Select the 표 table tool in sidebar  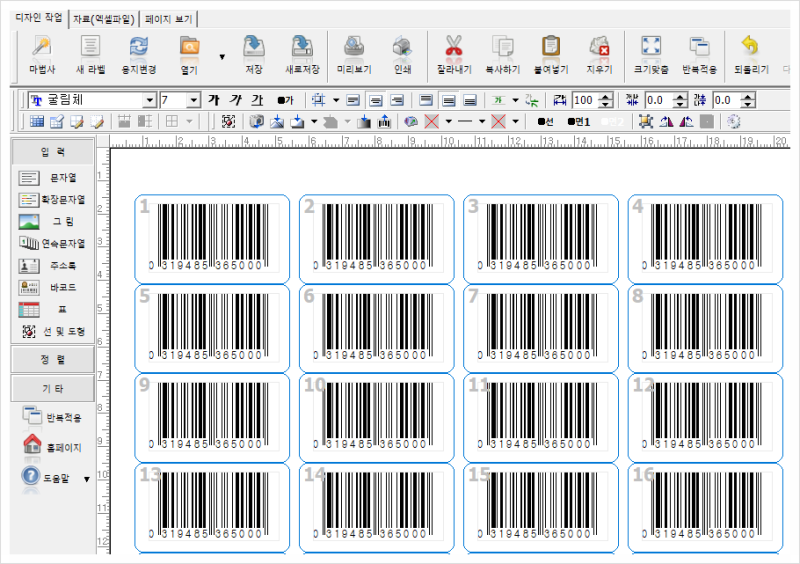[x=52, y=309]
